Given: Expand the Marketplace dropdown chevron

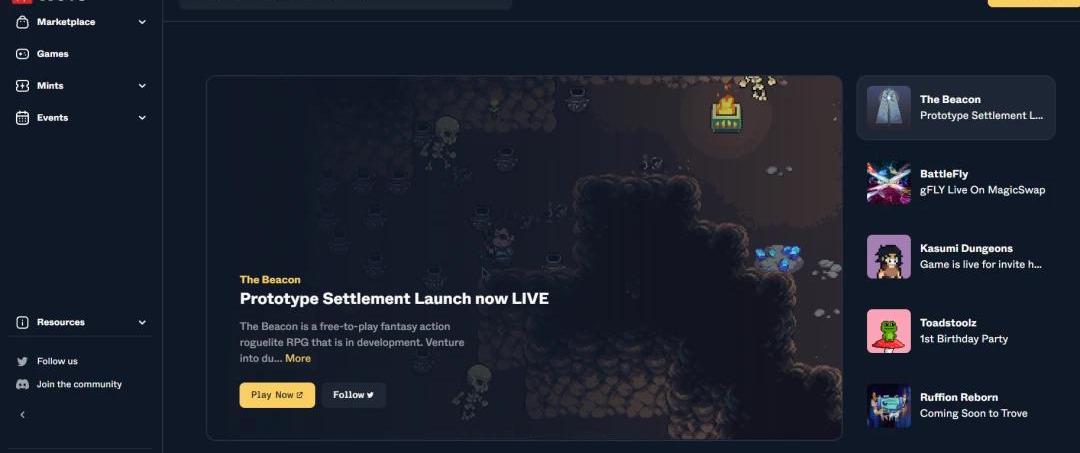Looking at the screenshot, I should click(x=142, y=22).
